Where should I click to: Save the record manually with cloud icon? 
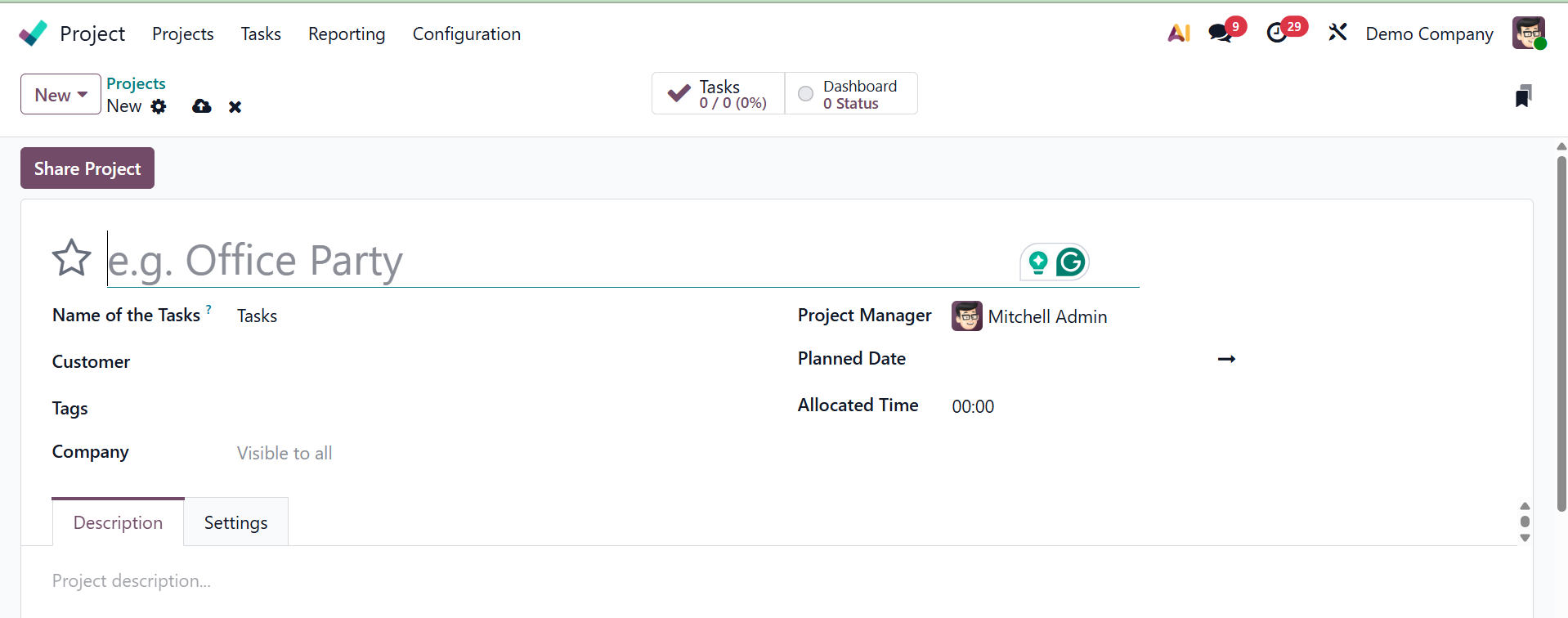(202, 106)
